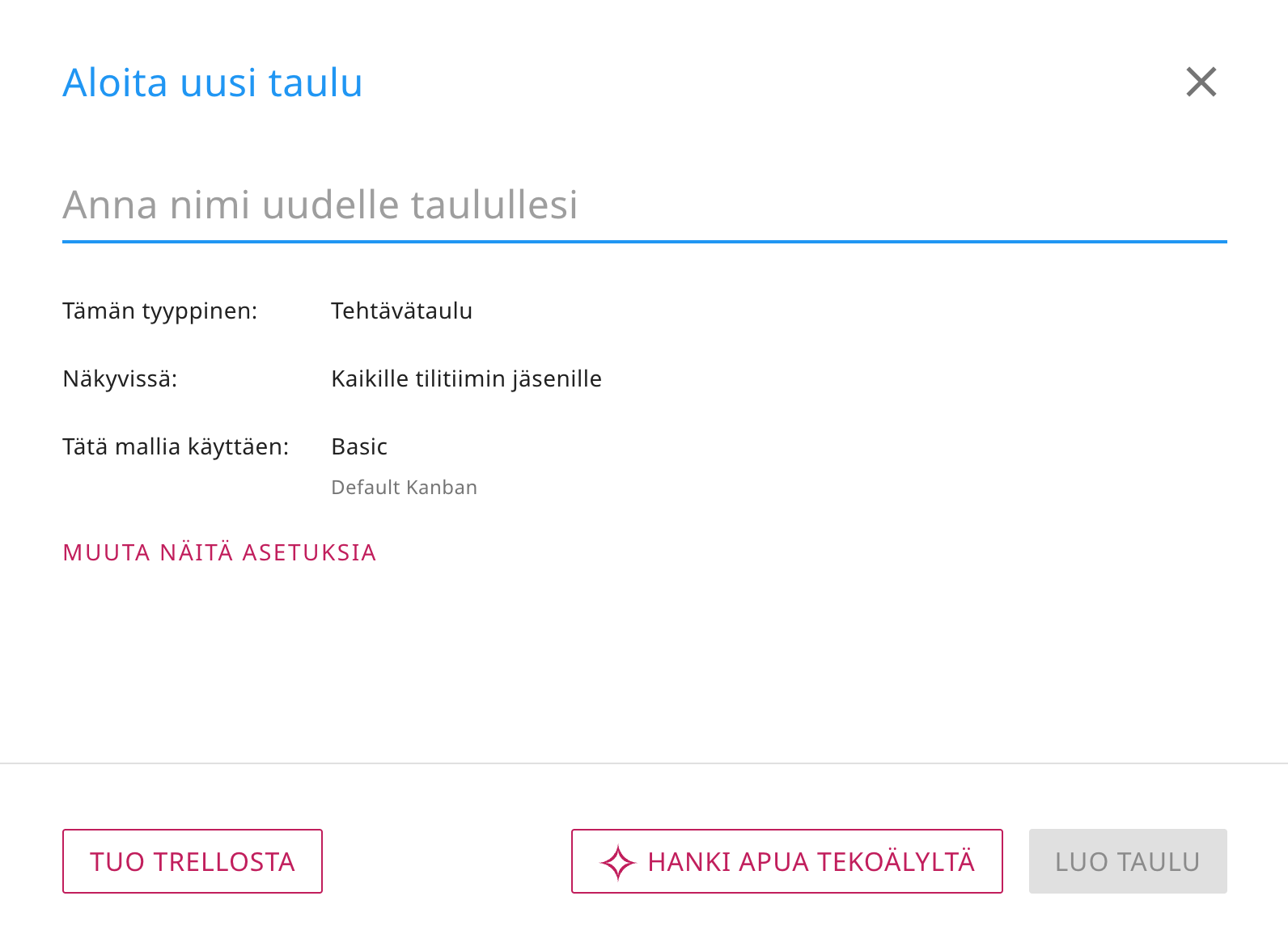Focus the board name input field
This screenshot has height=951, width=1288.
click(644, 205)
